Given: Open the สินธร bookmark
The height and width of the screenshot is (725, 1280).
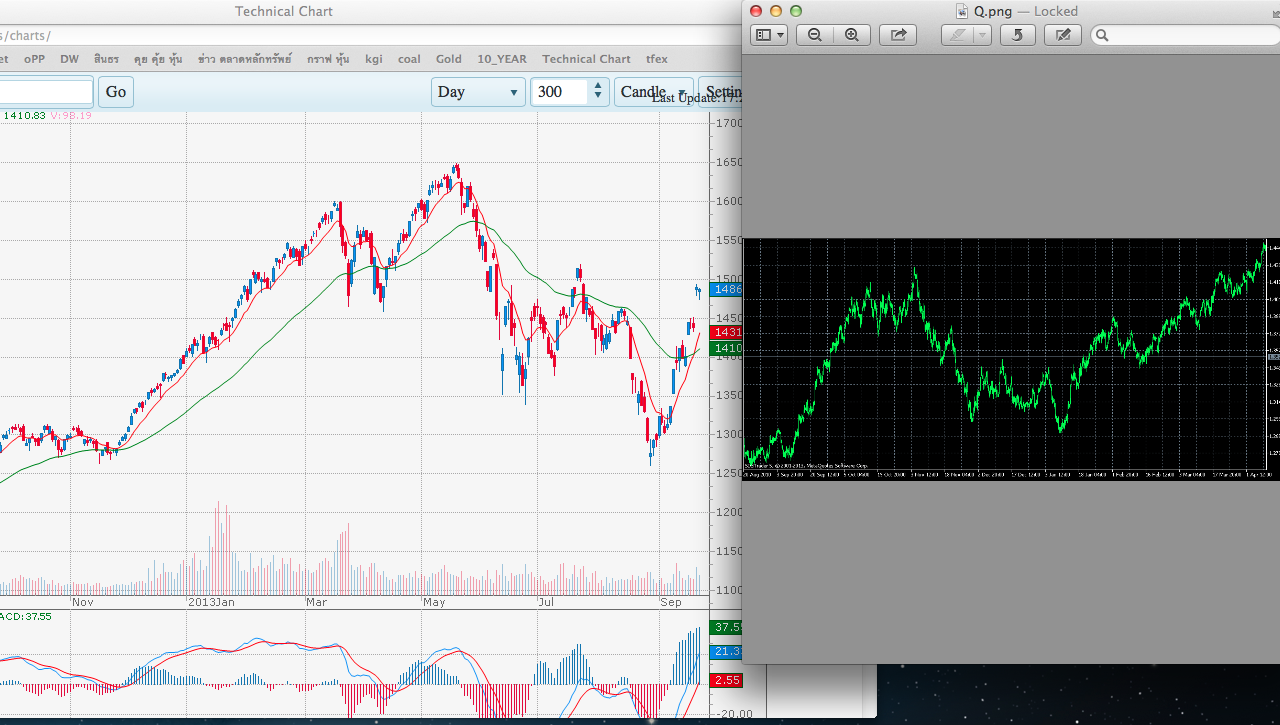Looking at the screenshot, I should pyautogui.click(x=106, y=59).
